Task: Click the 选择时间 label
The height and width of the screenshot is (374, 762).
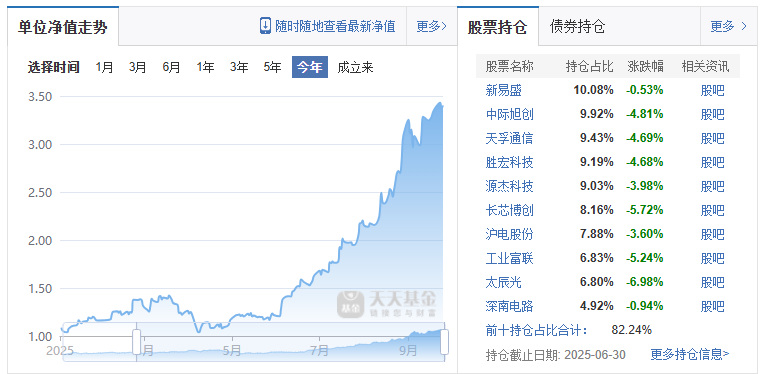Action: (53, 67)
